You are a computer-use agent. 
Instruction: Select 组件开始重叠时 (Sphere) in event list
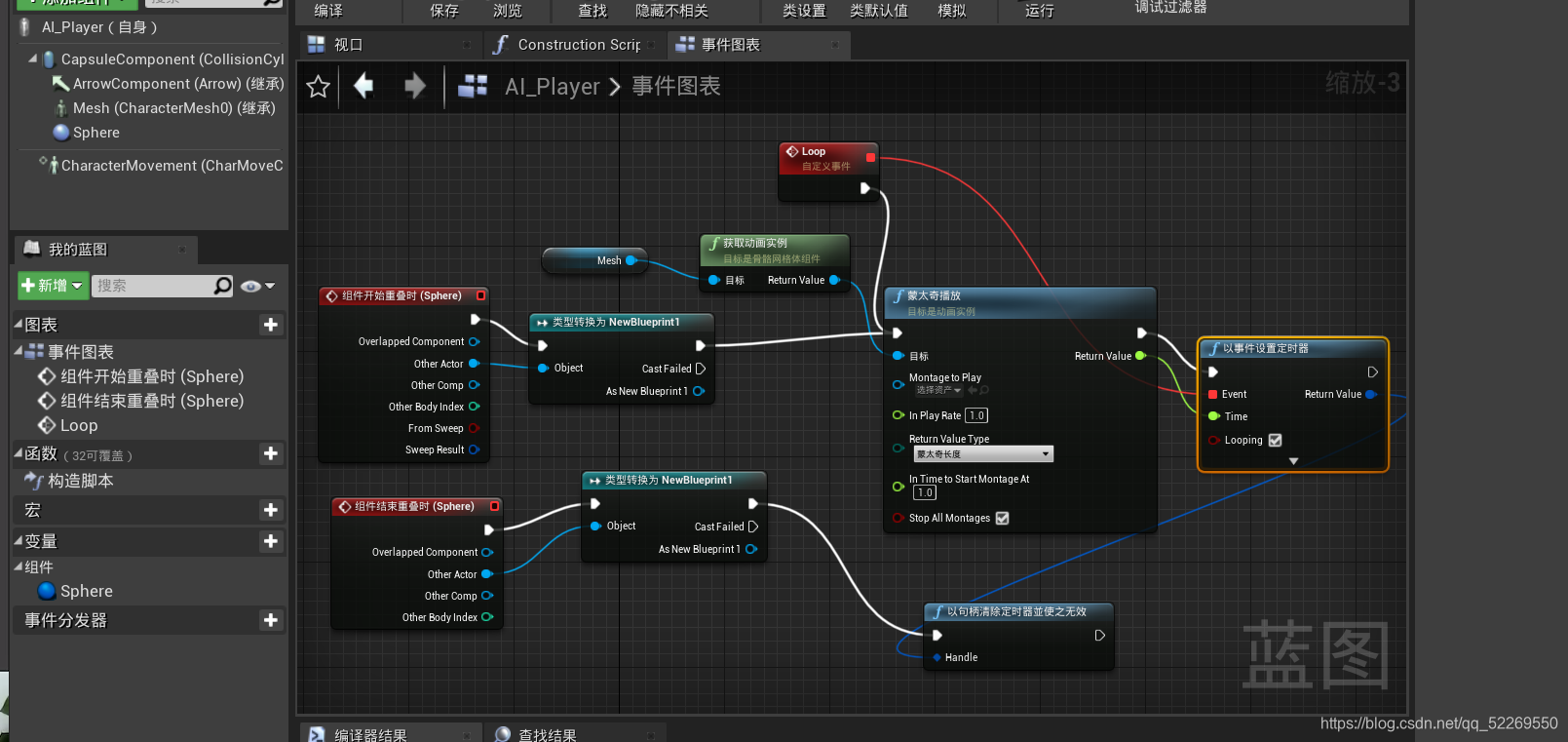[x=152, y=376]
